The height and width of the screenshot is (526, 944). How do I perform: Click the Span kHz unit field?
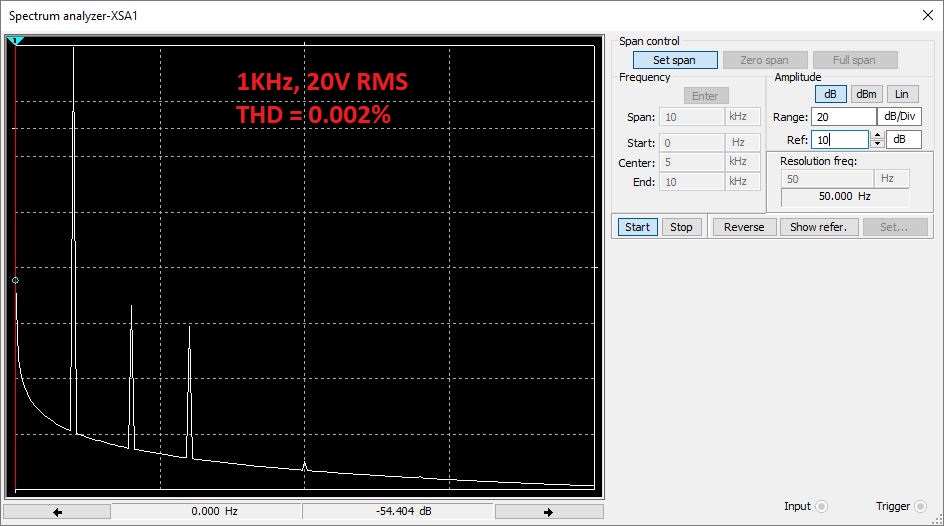tap(742, 117)
